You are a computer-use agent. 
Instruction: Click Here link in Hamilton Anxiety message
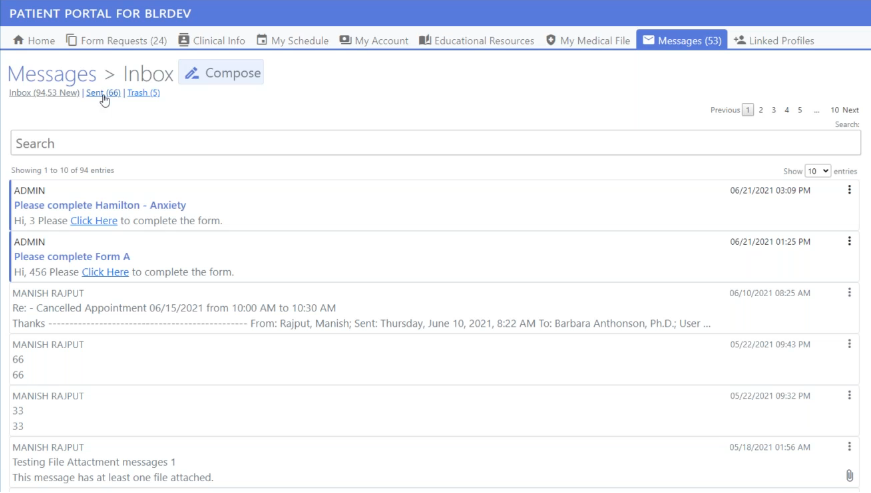(x=93, y=220)
